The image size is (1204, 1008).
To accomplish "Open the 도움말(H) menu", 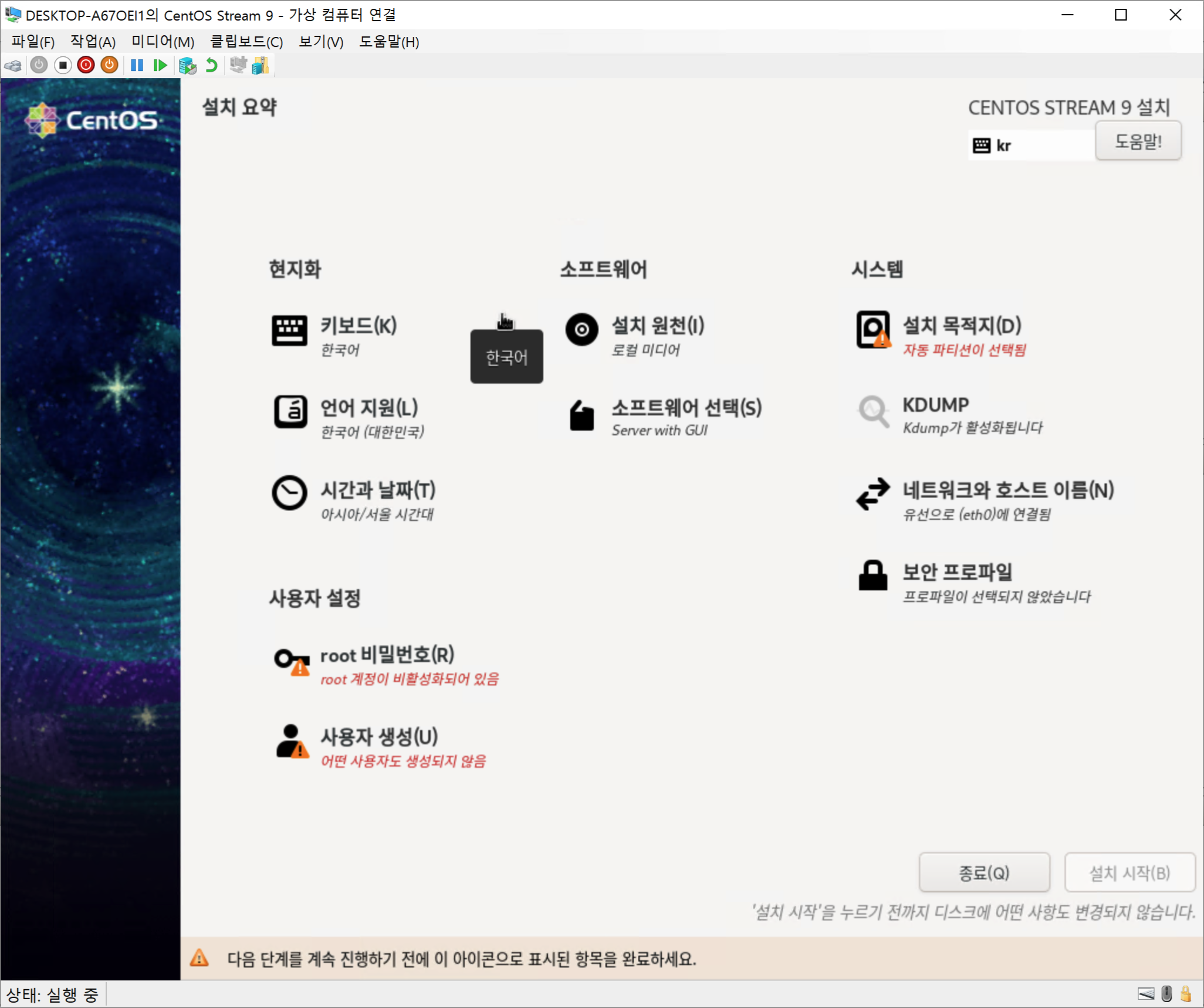I will tap(389, 42).
